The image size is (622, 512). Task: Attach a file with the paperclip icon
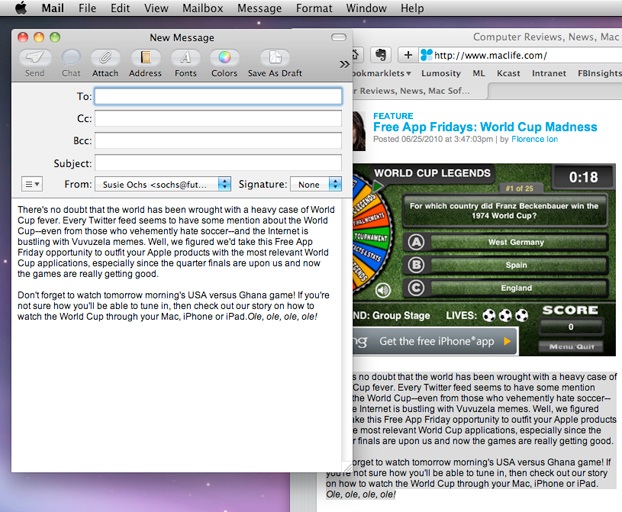point(105,58)
